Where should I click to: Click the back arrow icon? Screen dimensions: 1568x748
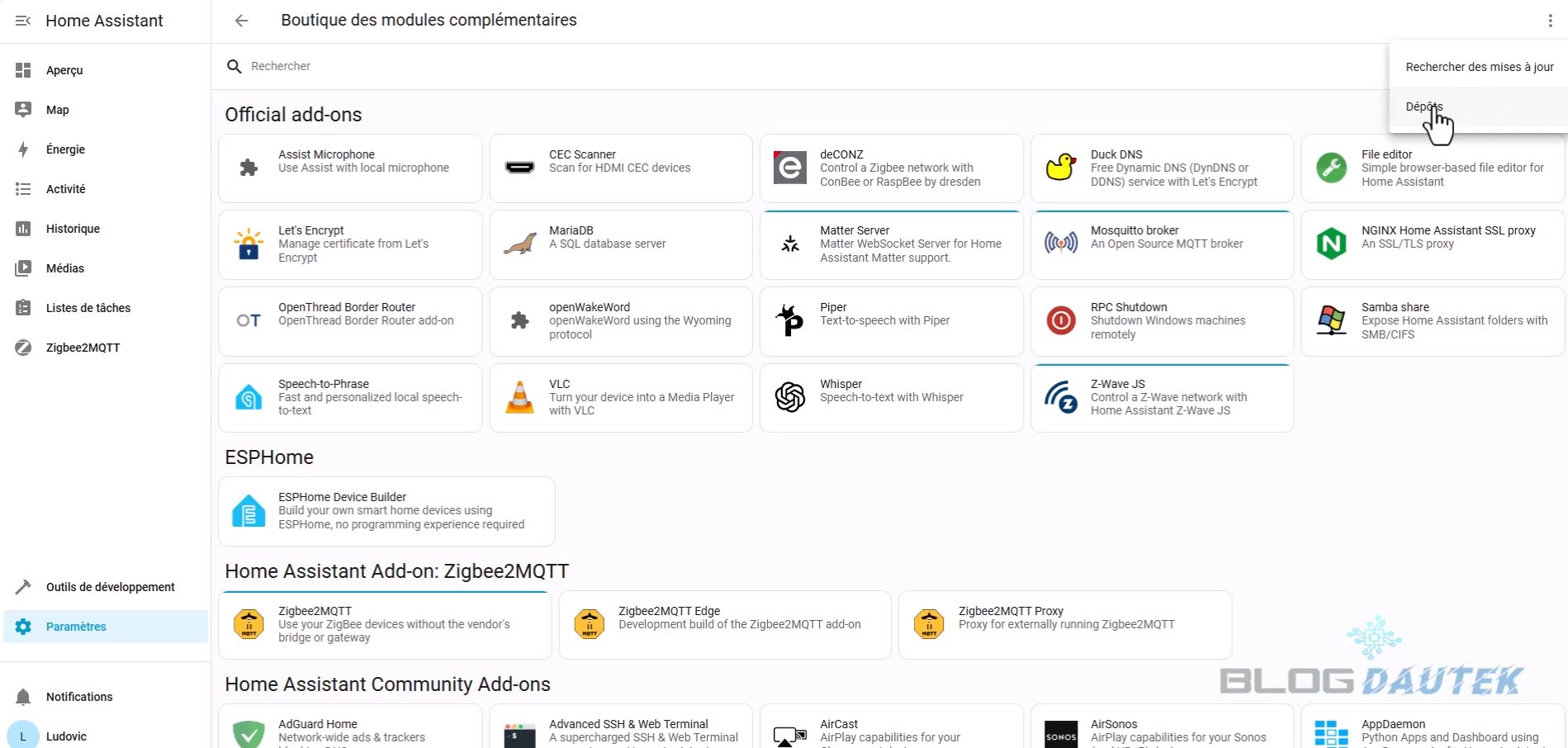(x=241, y=21)
